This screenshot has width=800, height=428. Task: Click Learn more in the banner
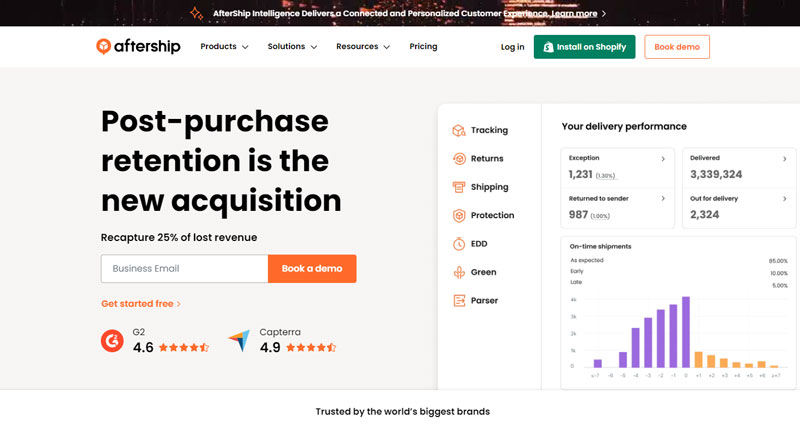coord(573,14)
